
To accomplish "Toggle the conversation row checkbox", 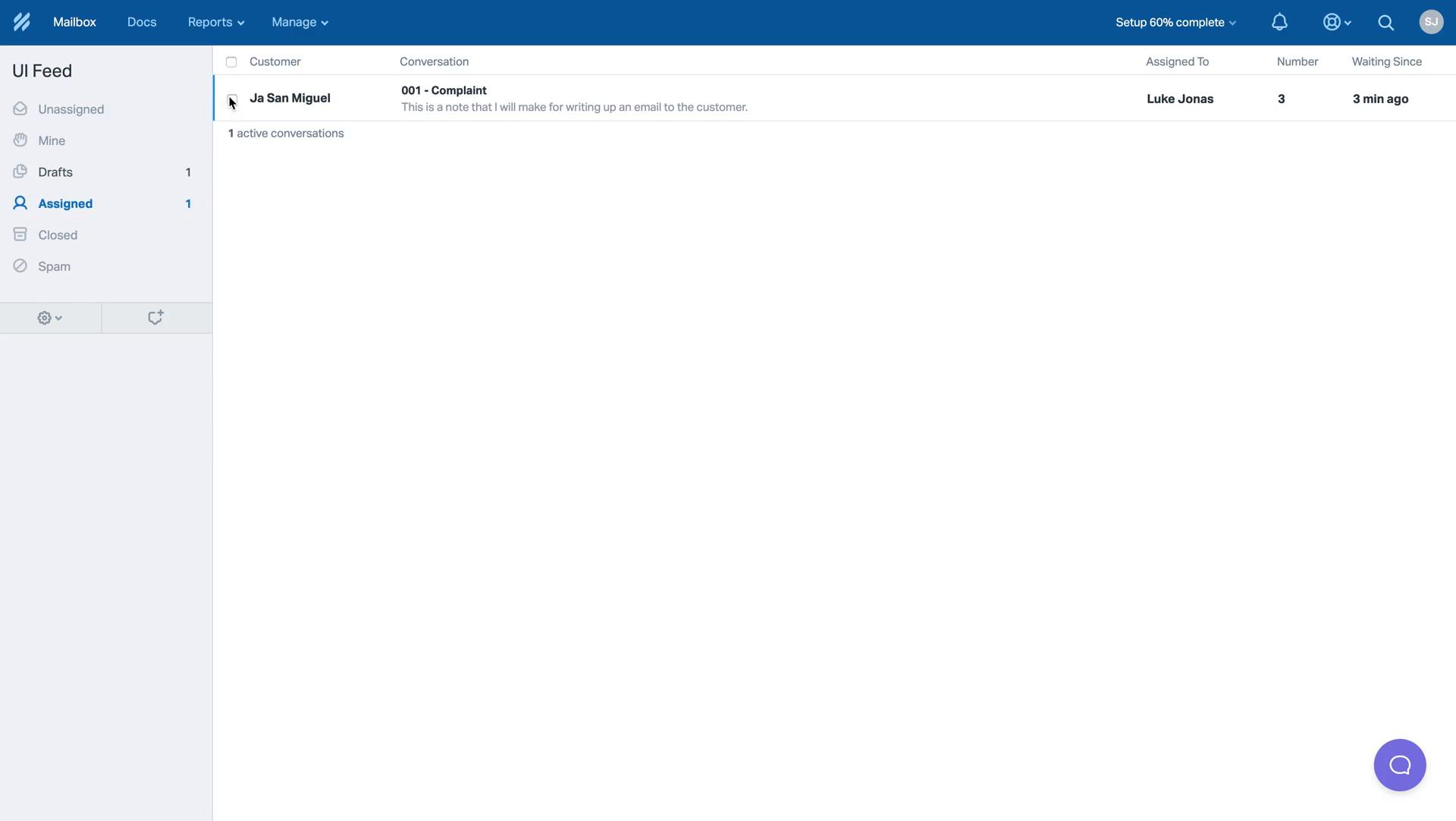I will point(231,97).
